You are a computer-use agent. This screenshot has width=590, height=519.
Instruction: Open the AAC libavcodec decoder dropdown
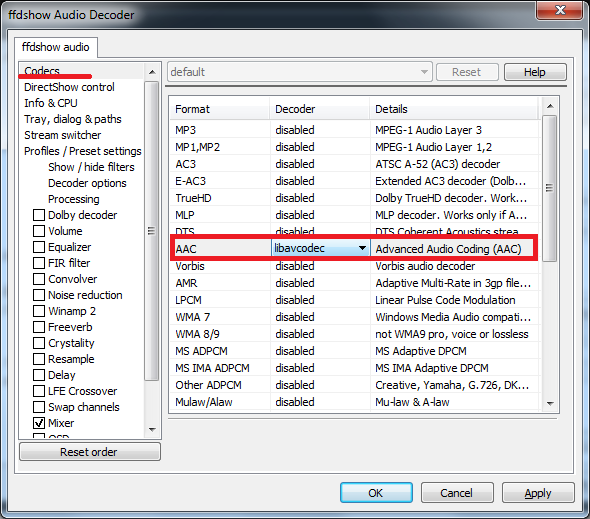pyautogui.click(x=362, y=248)
